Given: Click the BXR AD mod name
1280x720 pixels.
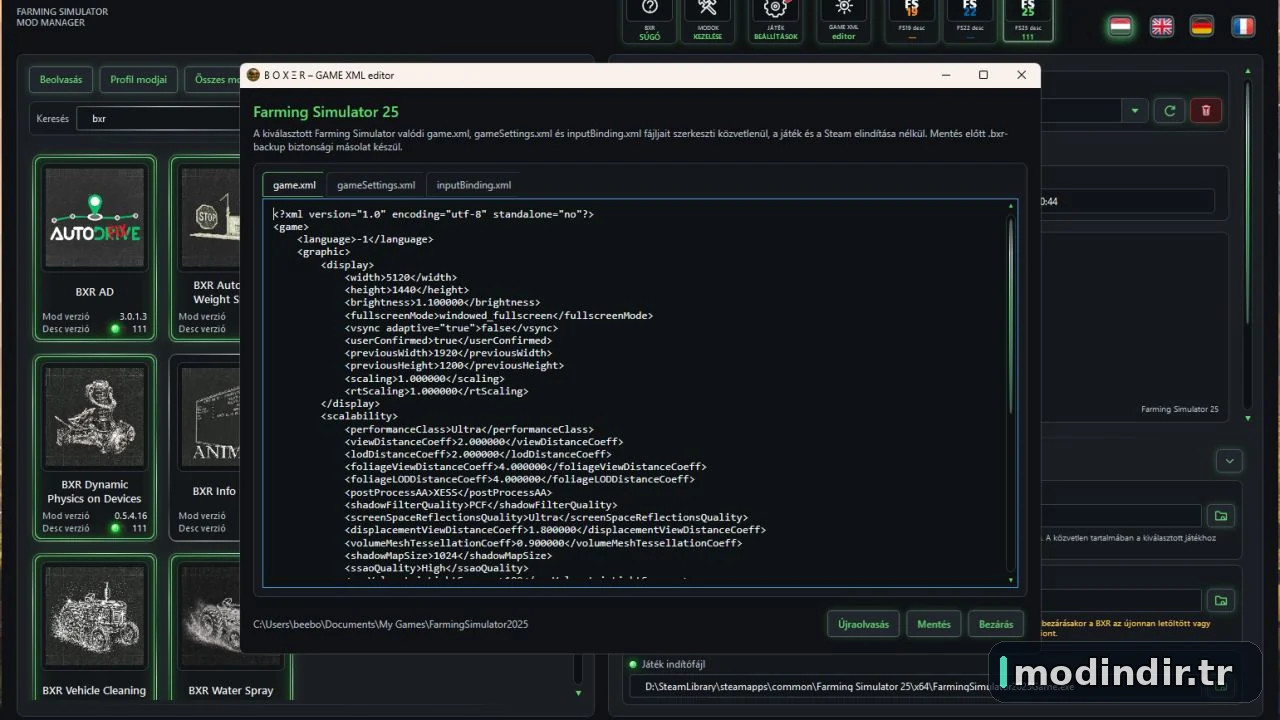Looking at the screenshot, I should (x=94, y=292).
